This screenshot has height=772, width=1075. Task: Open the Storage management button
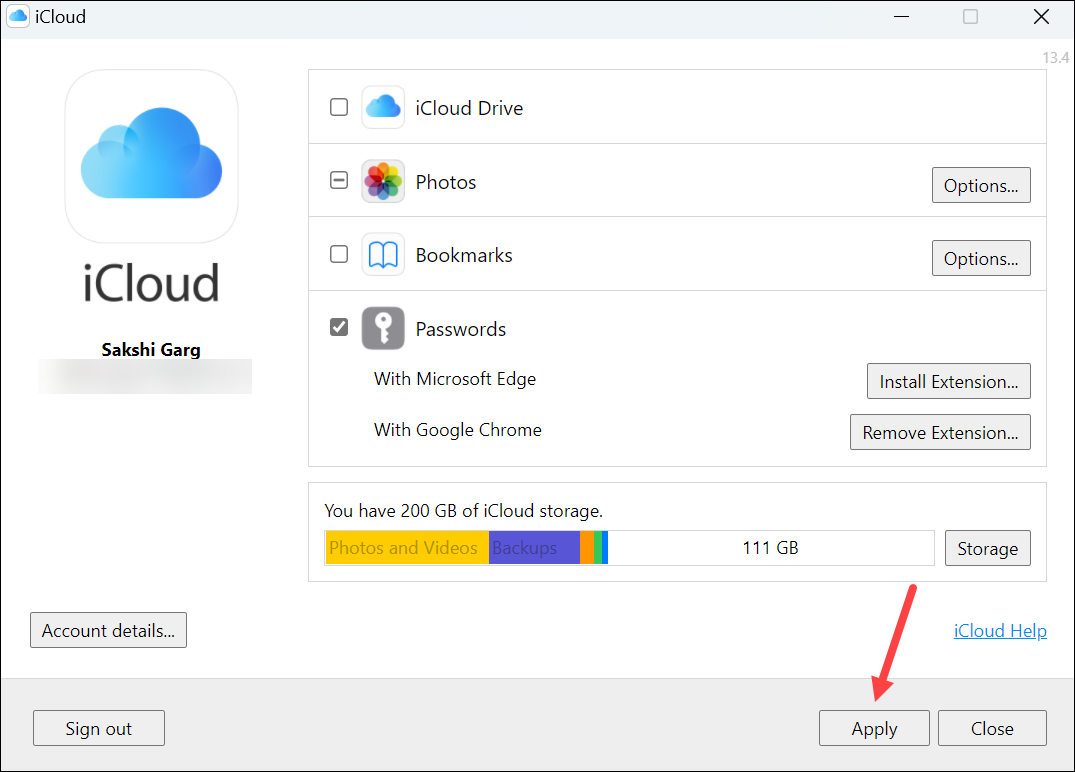pyautogui.click(x=987, y=548)
